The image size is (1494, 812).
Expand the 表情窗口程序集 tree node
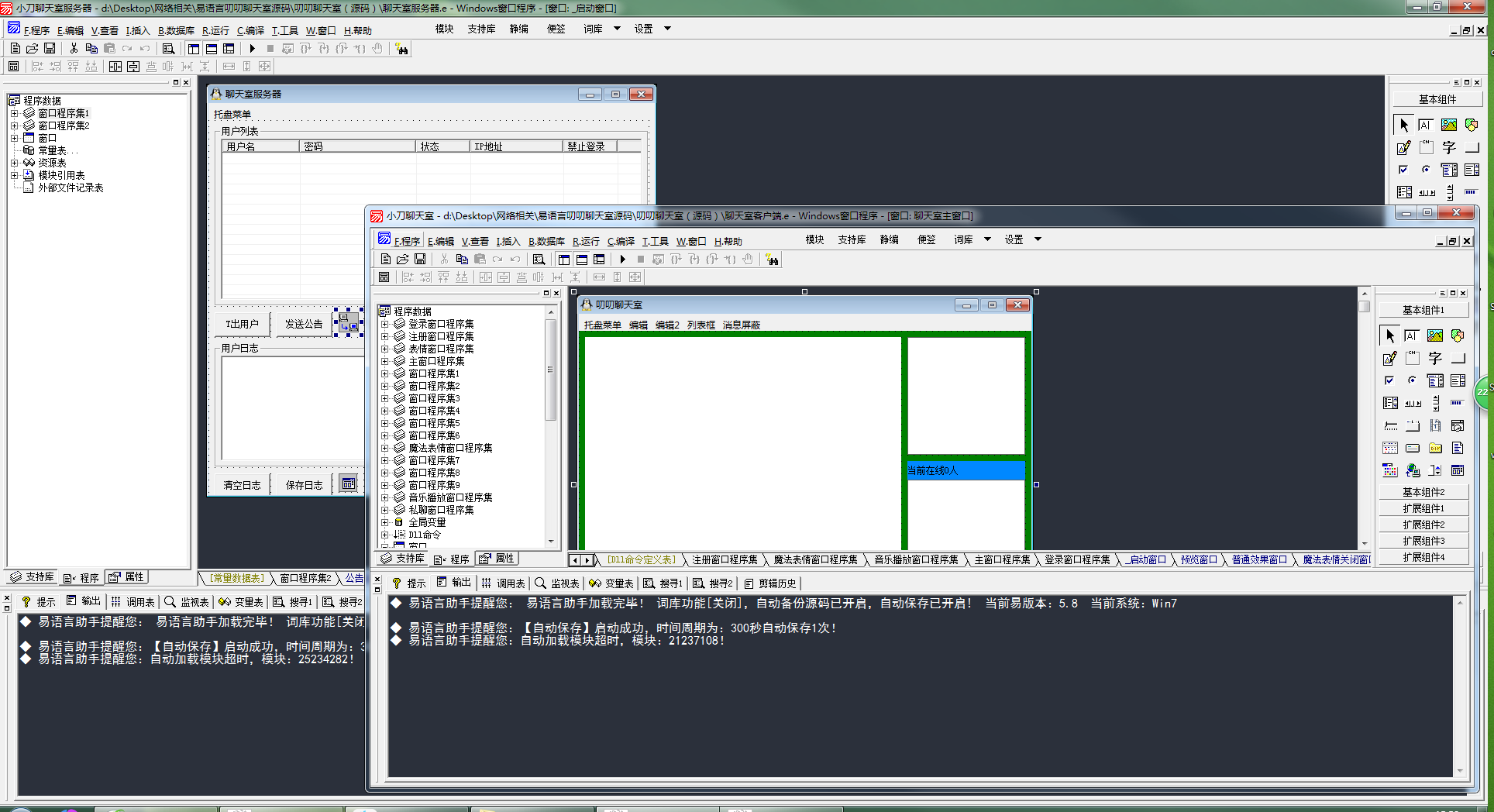pos(384,349)
